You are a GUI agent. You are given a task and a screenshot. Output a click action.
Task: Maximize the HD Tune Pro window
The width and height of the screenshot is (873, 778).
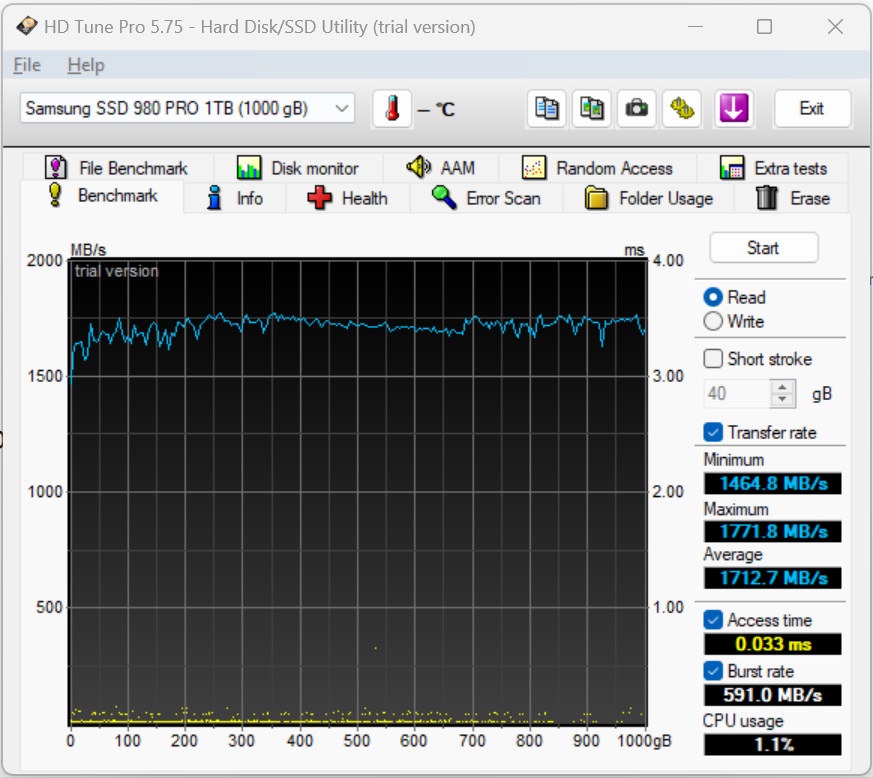(764, 26)
